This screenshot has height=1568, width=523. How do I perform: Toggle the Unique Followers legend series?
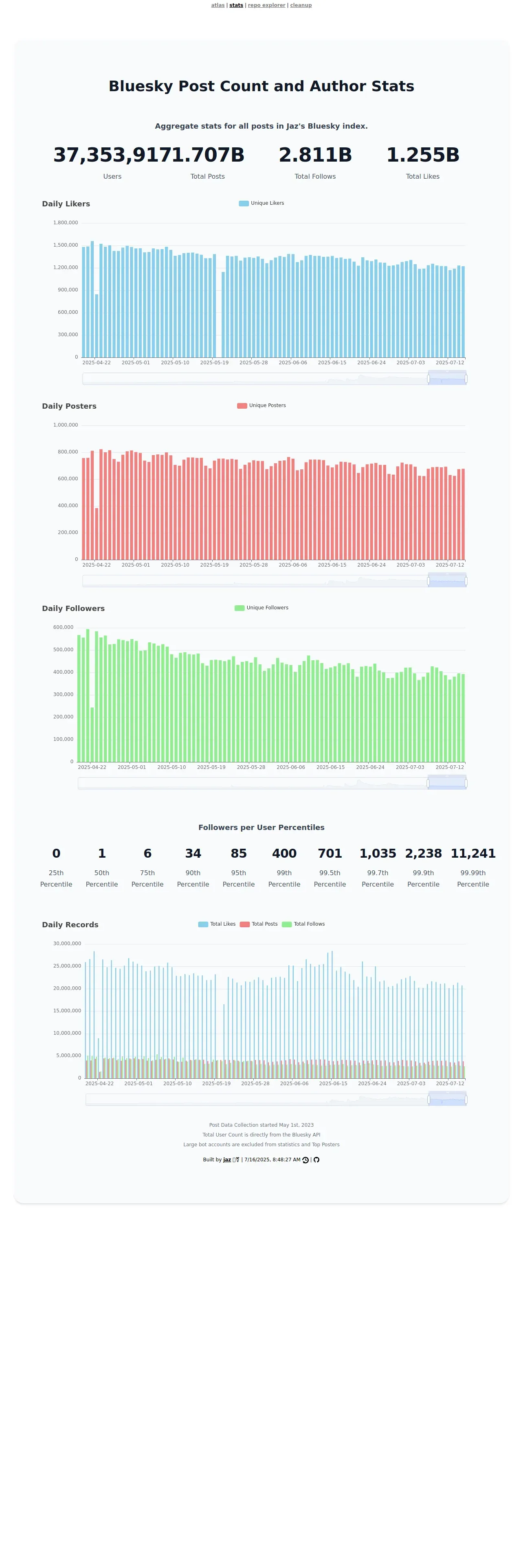(x=262, y=607)
